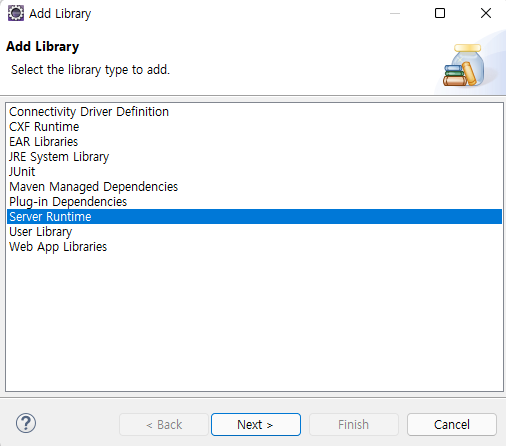The image size is (506, 446).
Task: Click the Eclipse icon in title bar
Action: [16, 13]
